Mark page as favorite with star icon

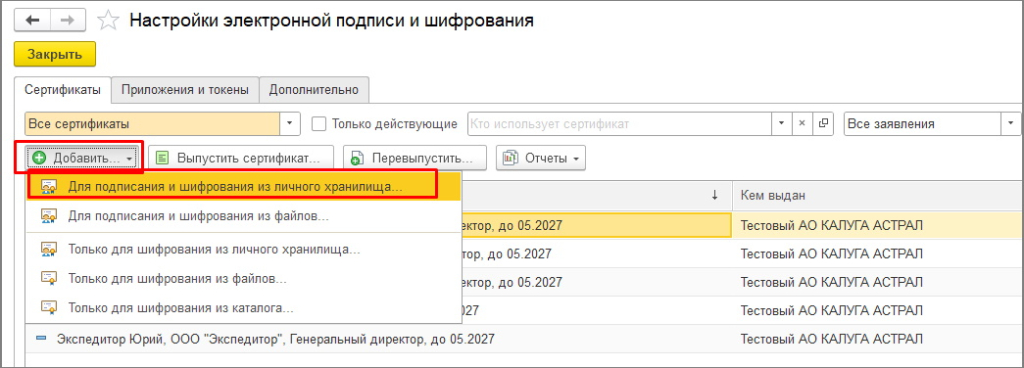click(x=108, y=21)
